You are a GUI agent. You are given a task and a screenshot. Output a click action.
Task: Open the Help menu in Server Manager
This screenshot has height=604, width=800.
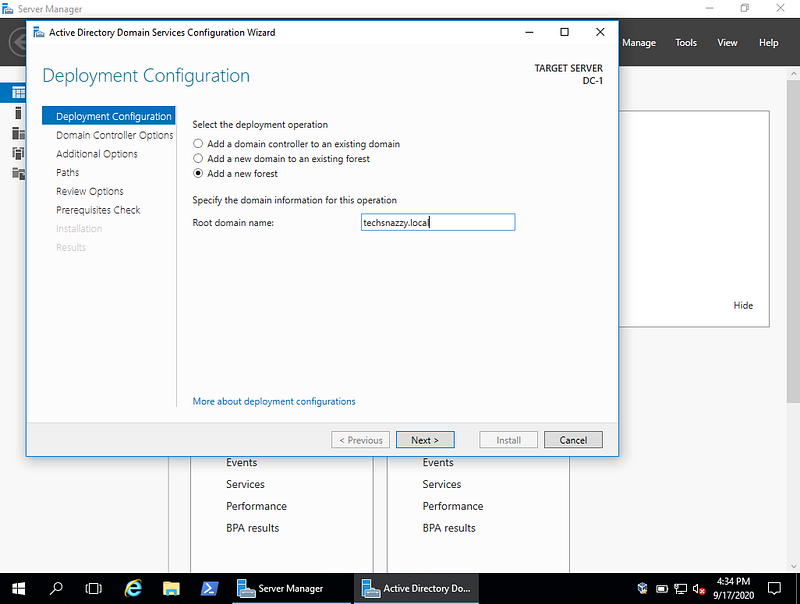768,43
